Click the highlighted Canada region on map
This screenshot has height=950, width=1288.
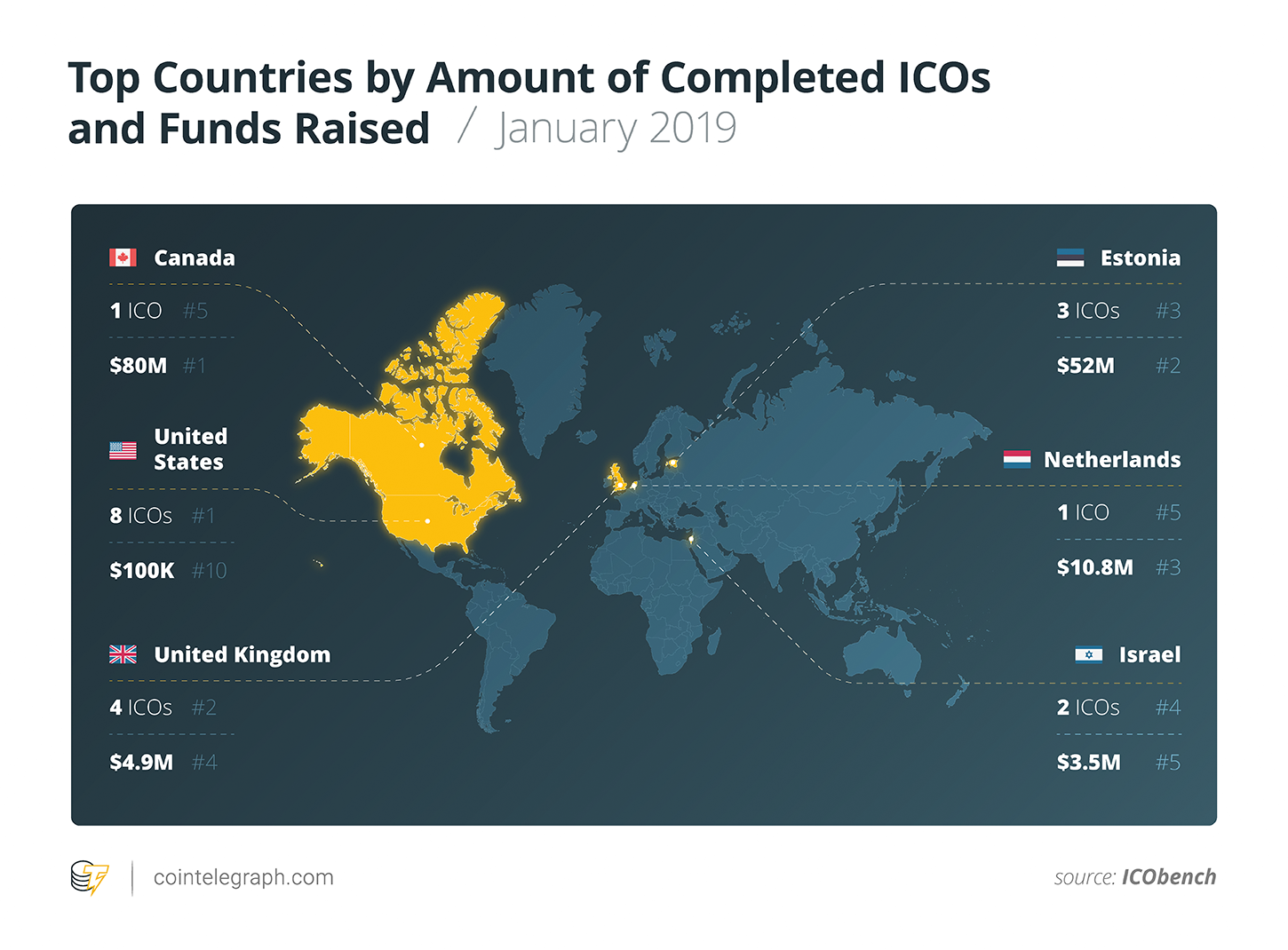click(x=426, y=417)
